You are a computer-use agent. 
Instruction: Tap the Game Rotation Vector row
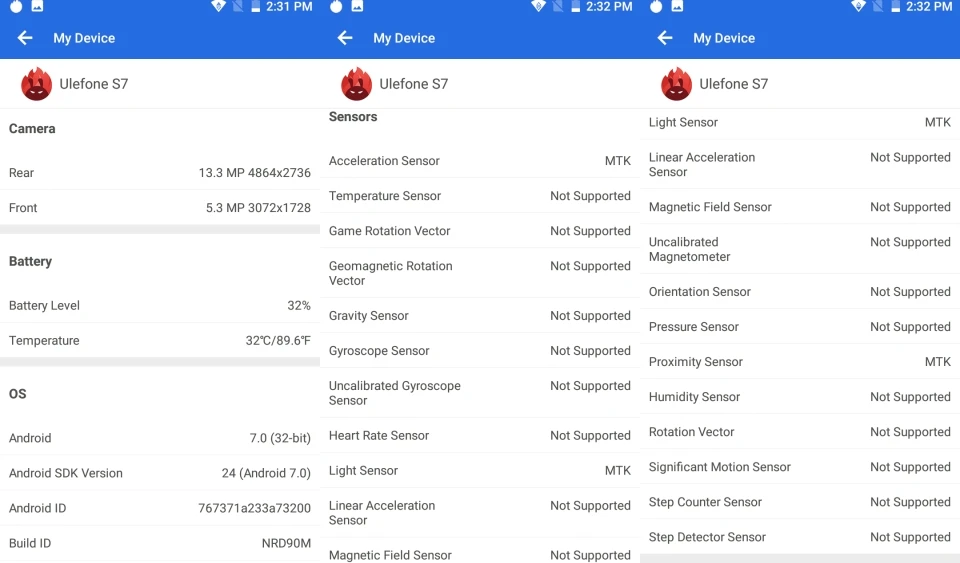coord(480,231)
